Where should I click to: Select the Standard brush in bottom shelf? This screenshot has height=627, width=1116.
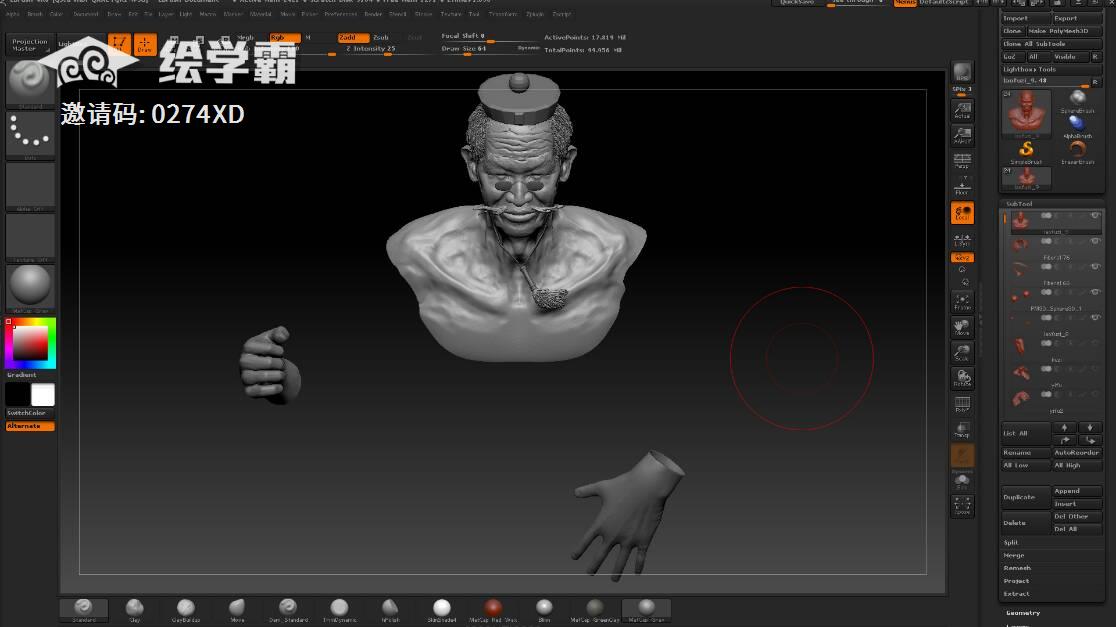click(83, 609)
